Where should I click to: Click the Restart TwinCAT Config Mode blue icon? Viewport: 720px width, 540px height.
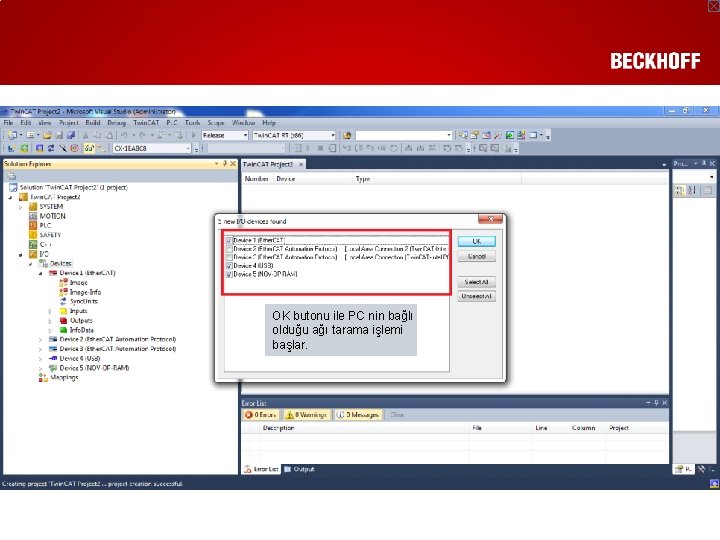click(x=39, y=148)
